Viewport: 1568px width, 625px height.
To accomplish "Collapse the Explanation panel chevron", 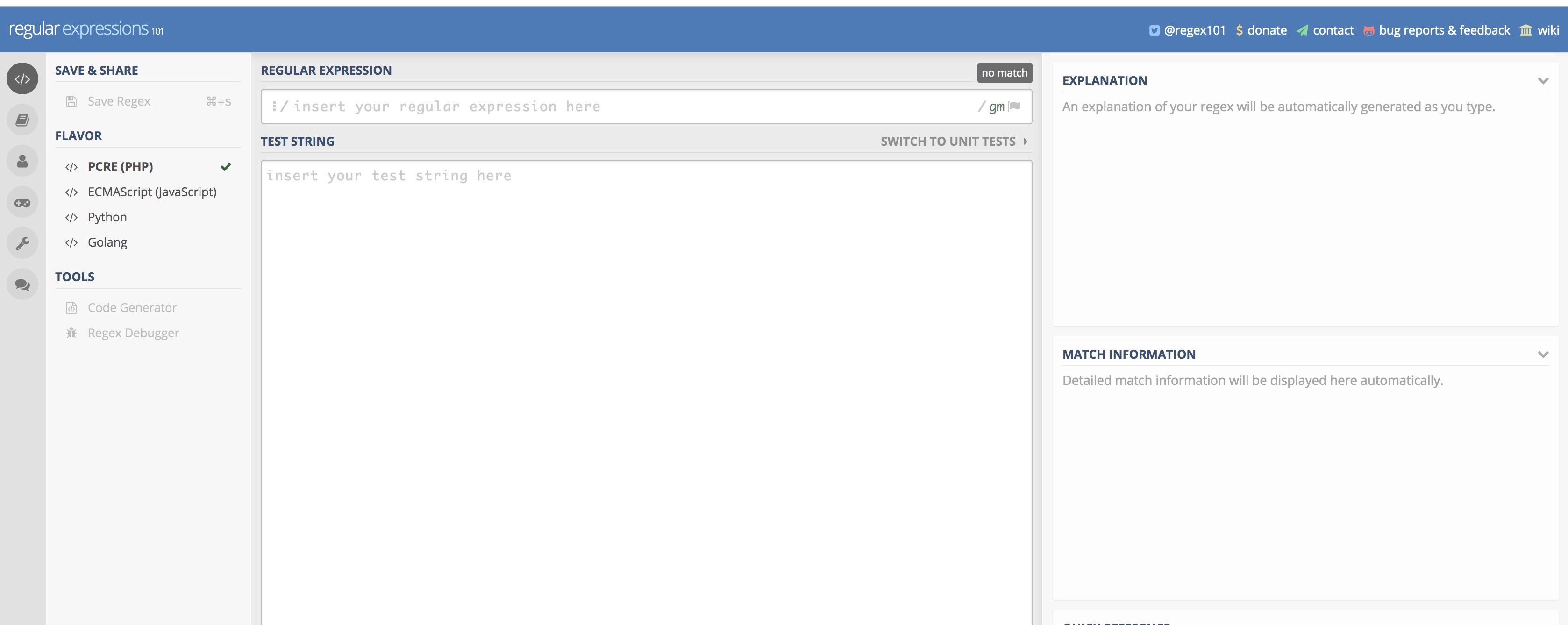I will click(x=1542, y=81).
